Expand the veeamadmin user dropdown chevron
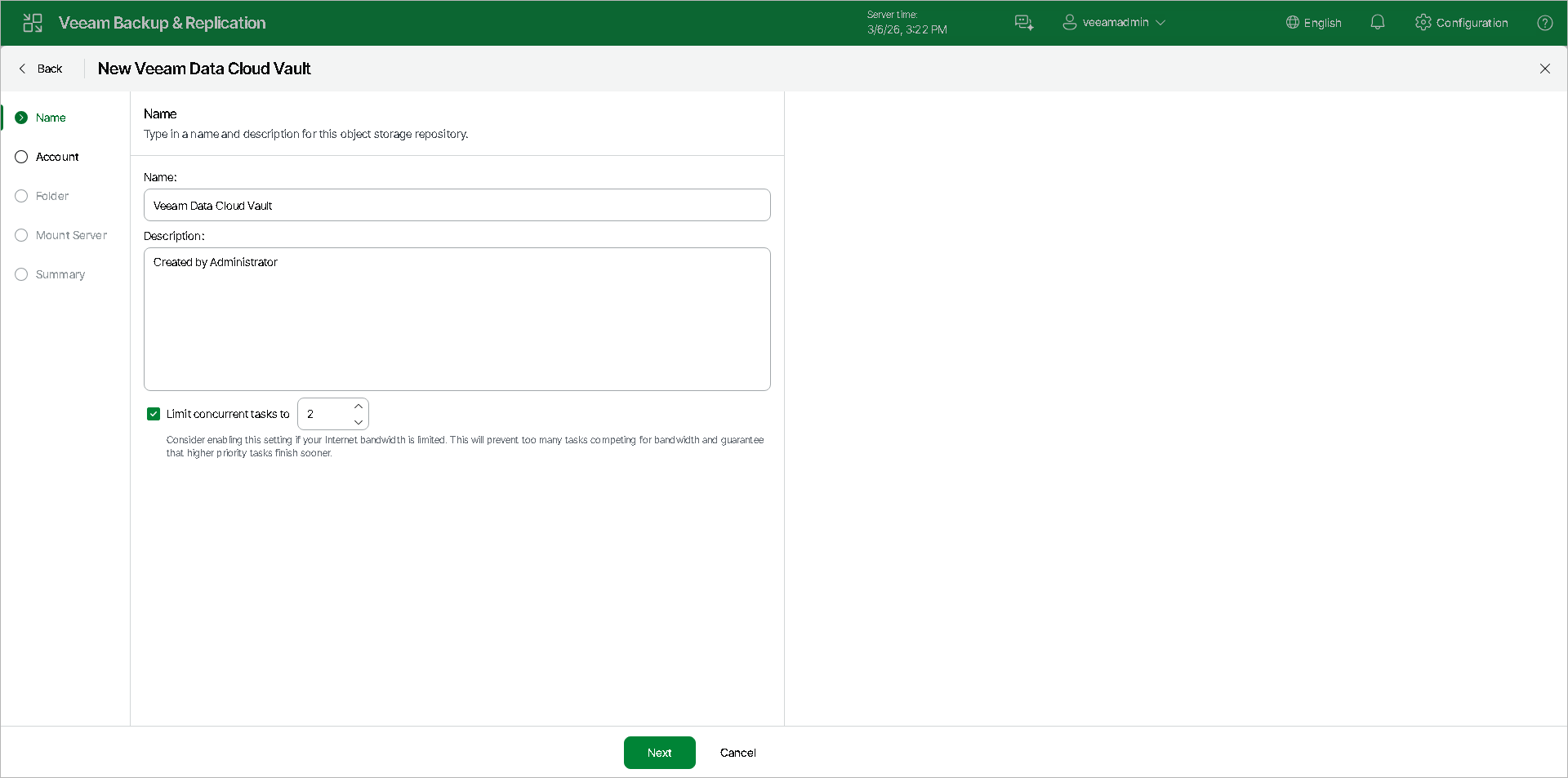1568x778 pixels. [1160, 23]
